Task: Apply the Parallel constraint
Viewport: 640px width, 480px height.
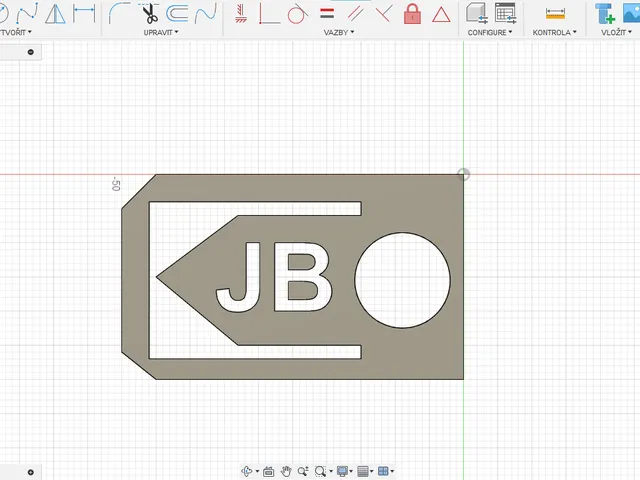Action: (x=356, y=14)
